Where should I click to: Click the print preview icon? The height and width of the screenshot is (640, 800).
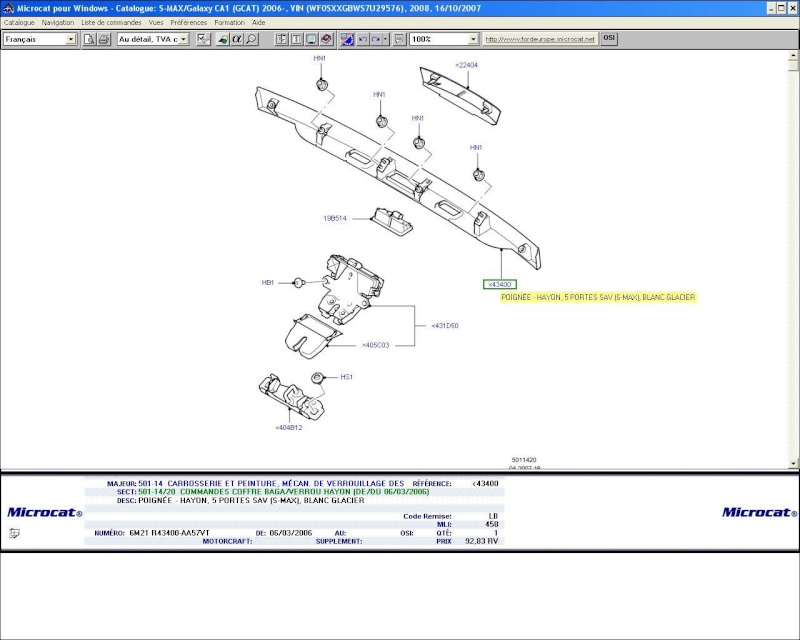click(x=89, y=39)
